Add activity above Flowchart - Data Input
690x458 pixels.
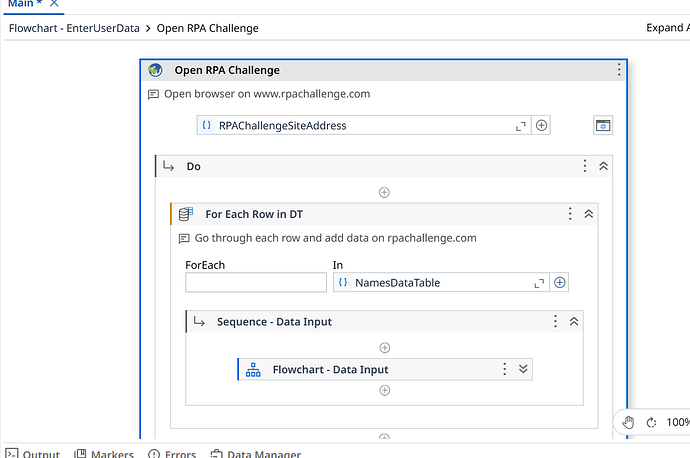[385, 348]
